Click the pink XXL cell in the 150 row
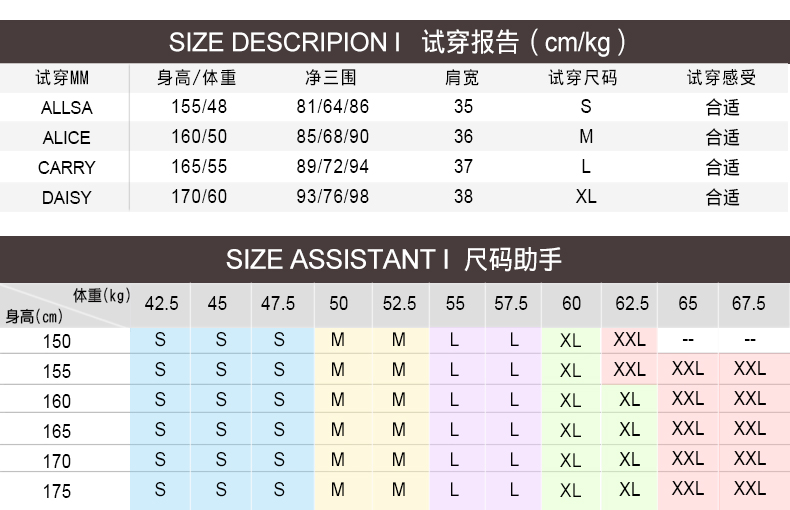The image size is (790, 510). pyautogui.click(x=629, y=340)
